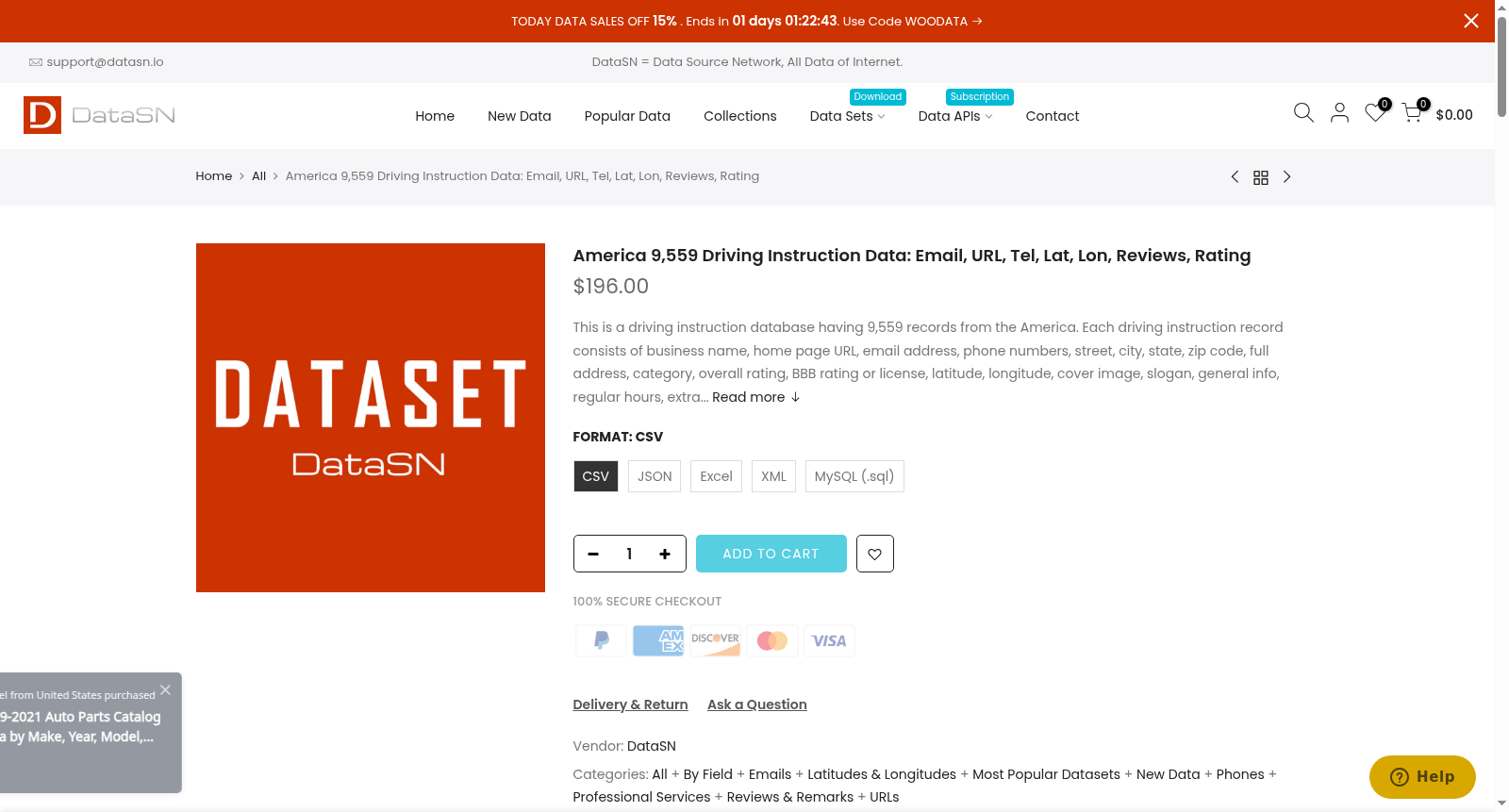
Task: Open the New Data category link in Categories
Action: pyautogui.click(x=1169, y=774)
